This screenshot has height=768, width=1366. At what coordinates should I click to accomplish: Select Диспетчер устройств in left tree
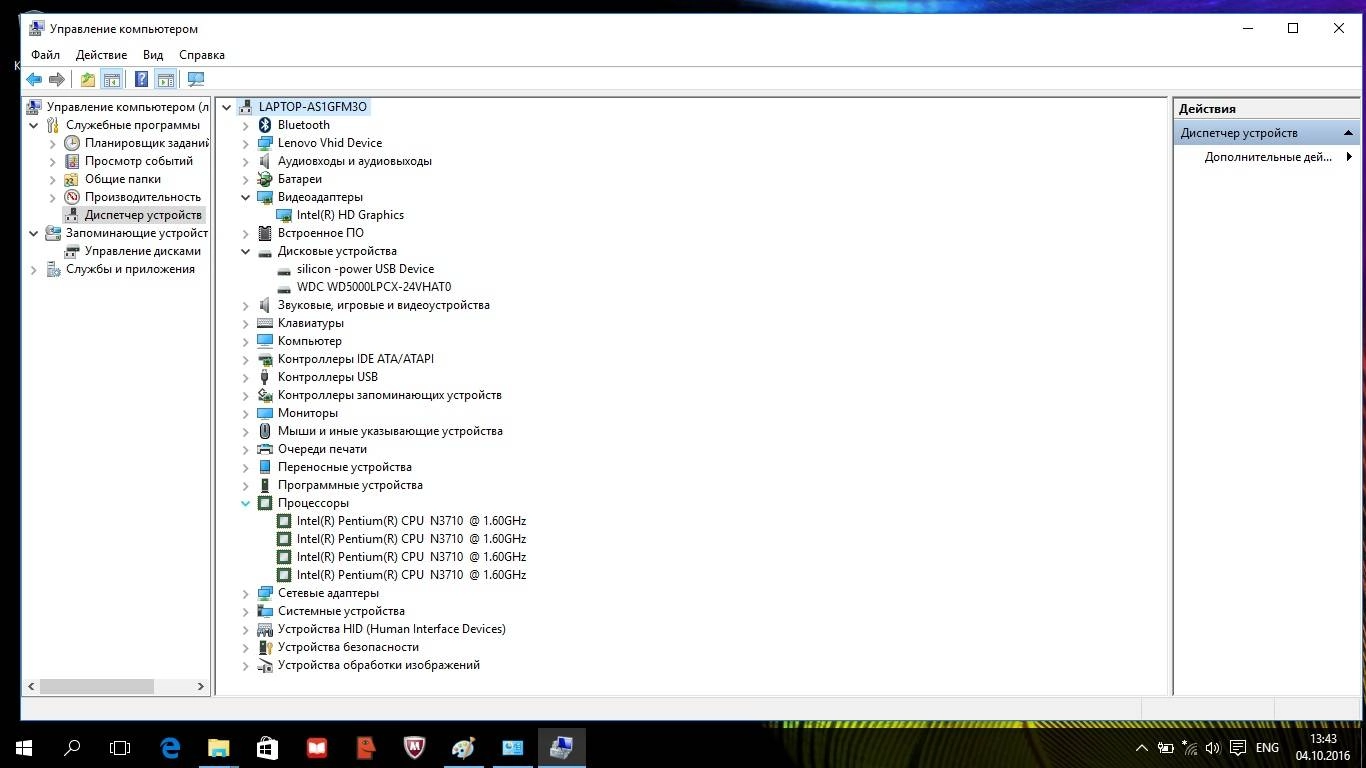click(143, 215)
